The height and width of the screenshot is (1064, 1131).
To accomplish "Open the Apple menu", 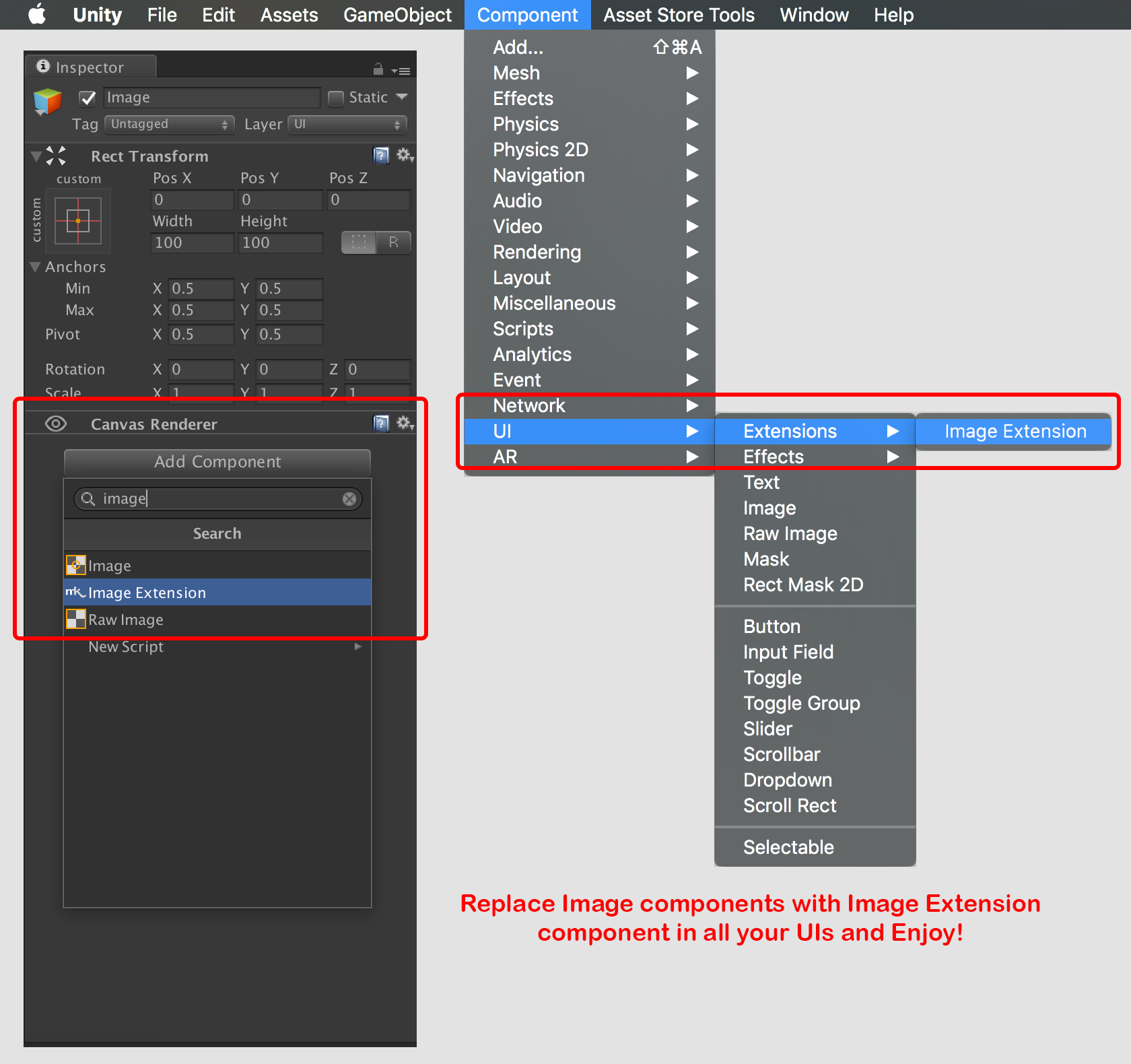I will click(x=38, y=14).
